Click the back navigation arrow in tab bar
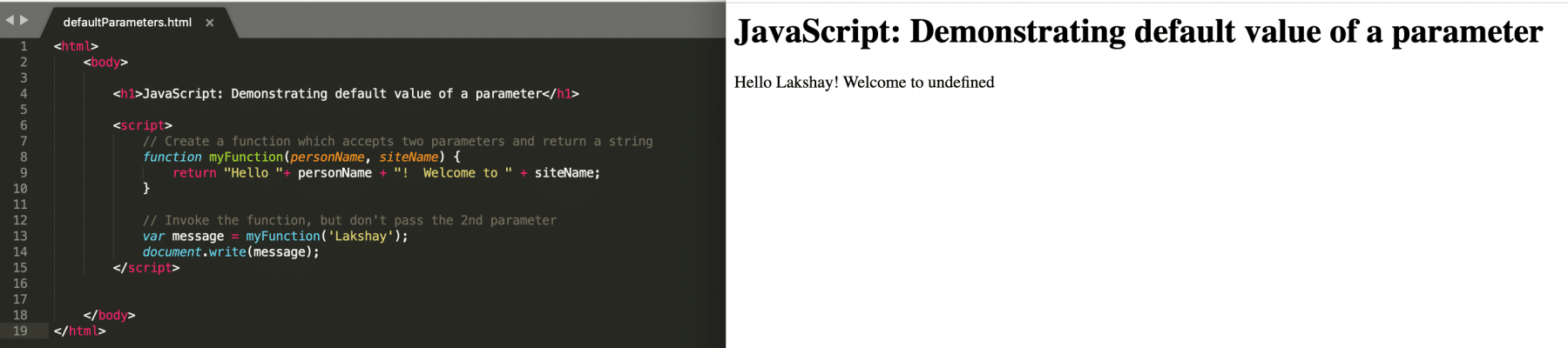This screenshot has height=348, width=1568. [10, 20]
